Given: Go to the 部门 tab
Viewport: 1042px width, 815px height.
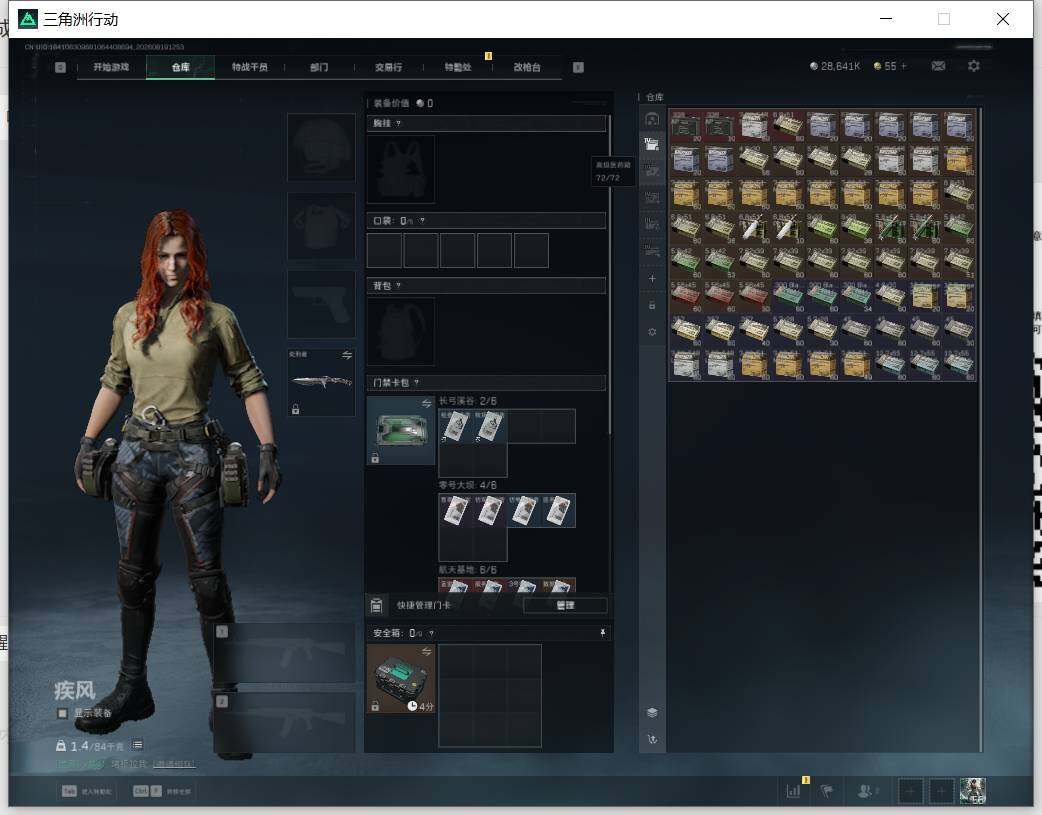Looking at the screenshot, I should (x=319, y=67).
